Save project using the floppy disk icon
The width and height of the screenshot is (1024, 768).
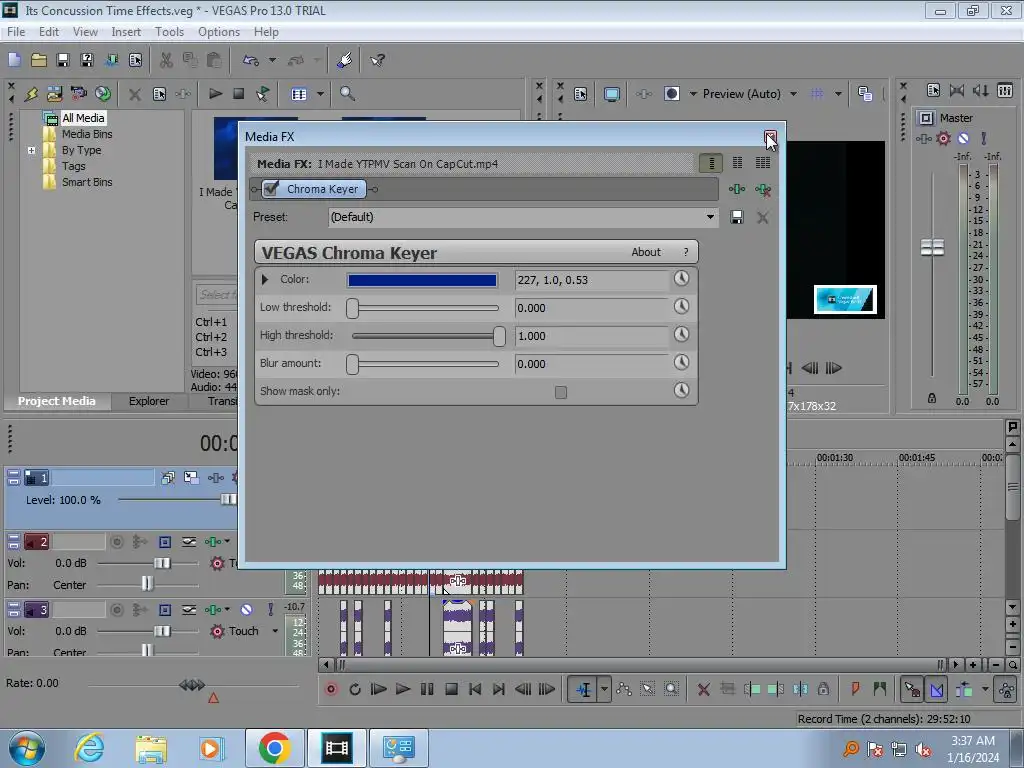click(63, 61)
